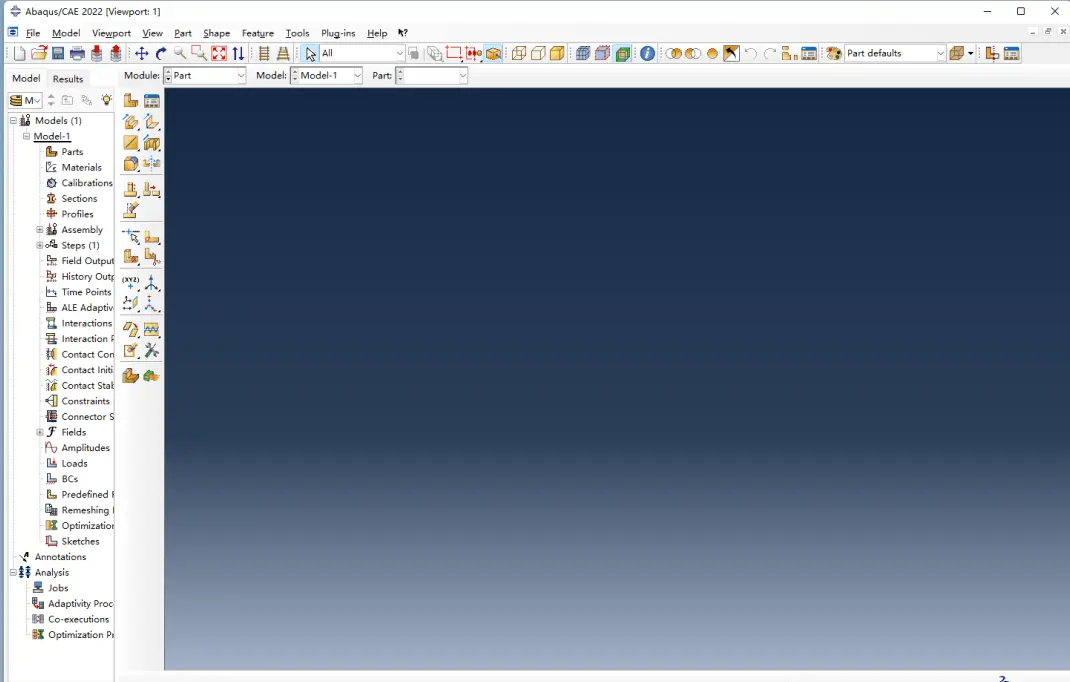The height and width of the screenshot is (682, 1070).
Task: Open the Query information icon
Action: (x=648, y=54)
